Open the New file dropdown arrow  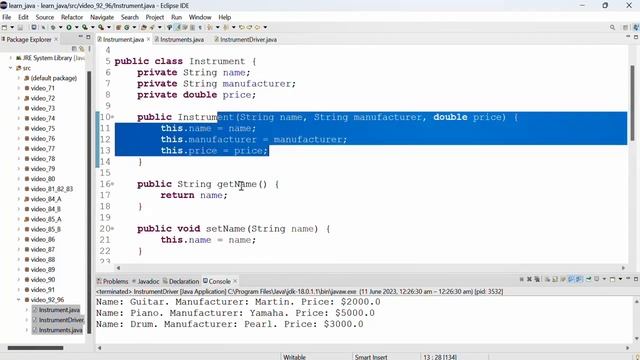[x=12, y=27]
